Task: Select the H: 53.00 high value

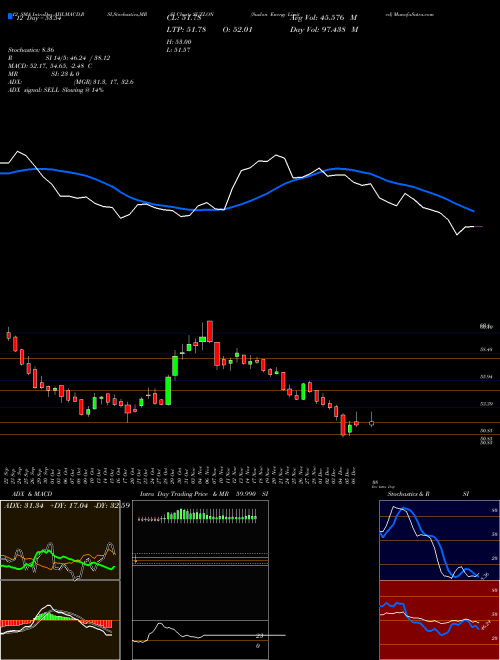Action: [x=179, y=42]
